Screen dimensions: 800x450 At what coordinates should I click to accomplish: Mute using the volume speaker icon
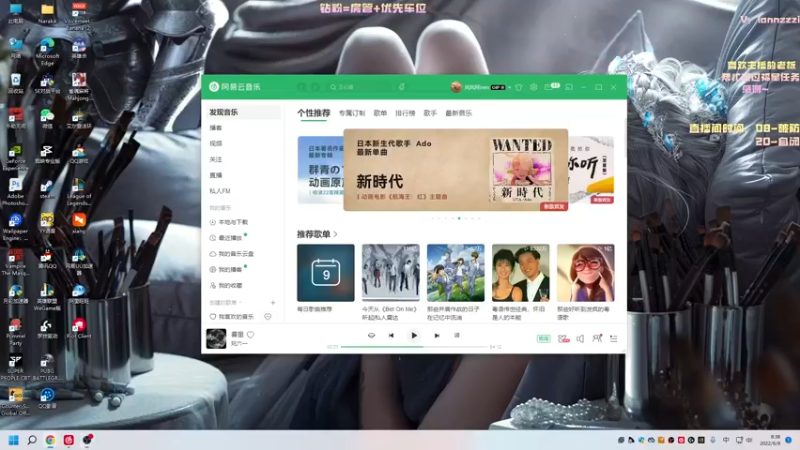580,338
